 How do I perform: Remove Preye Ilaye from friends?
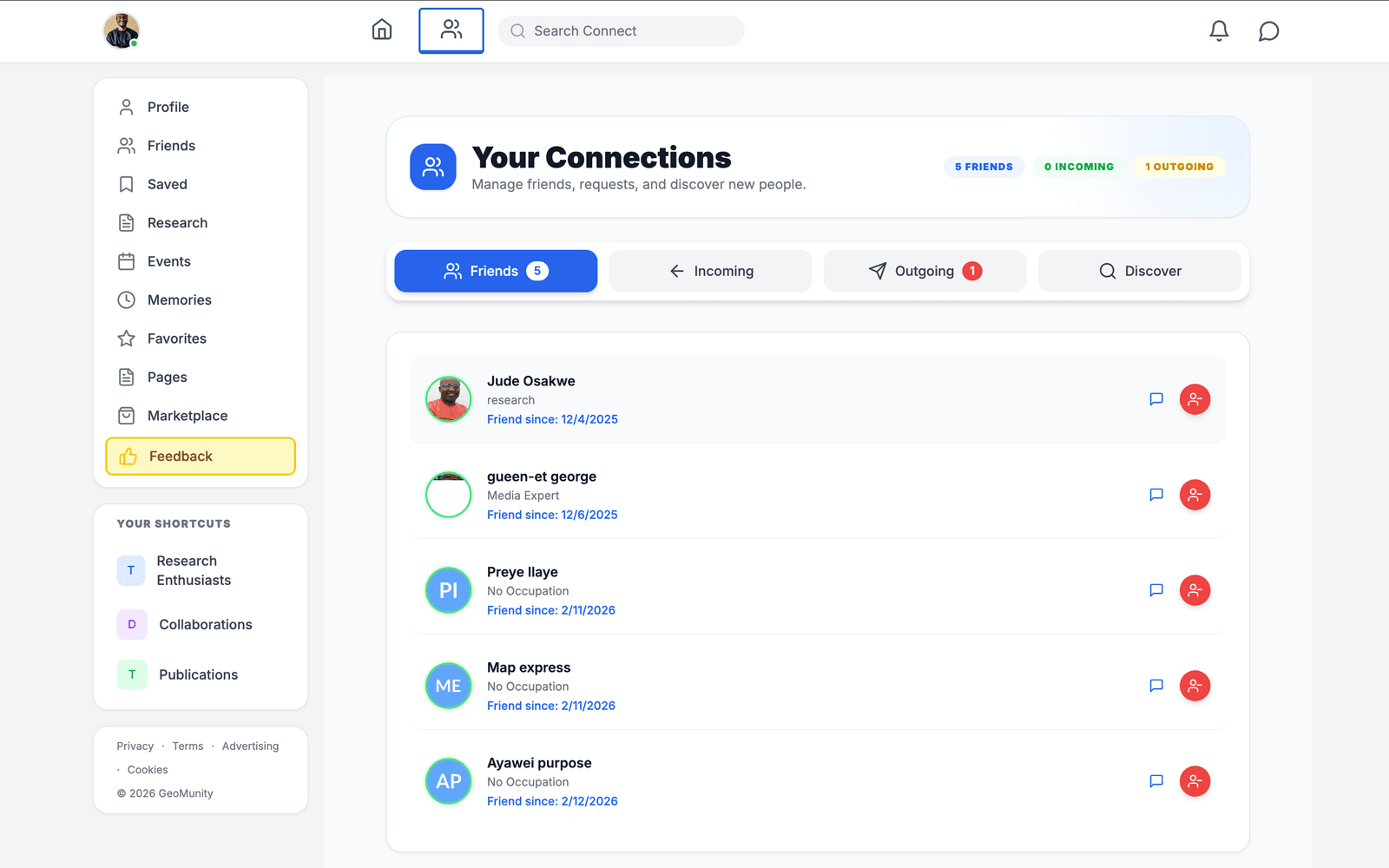[x=1195, y=590]
